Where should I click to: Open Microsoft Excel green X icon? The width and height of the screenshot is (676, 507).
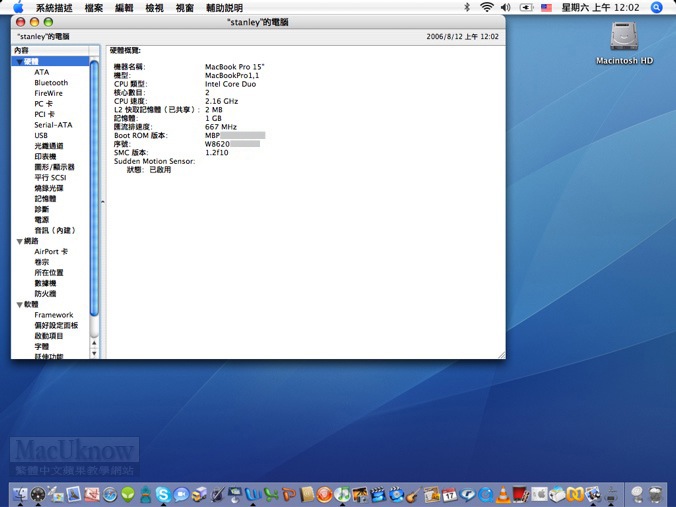point(271,494)
